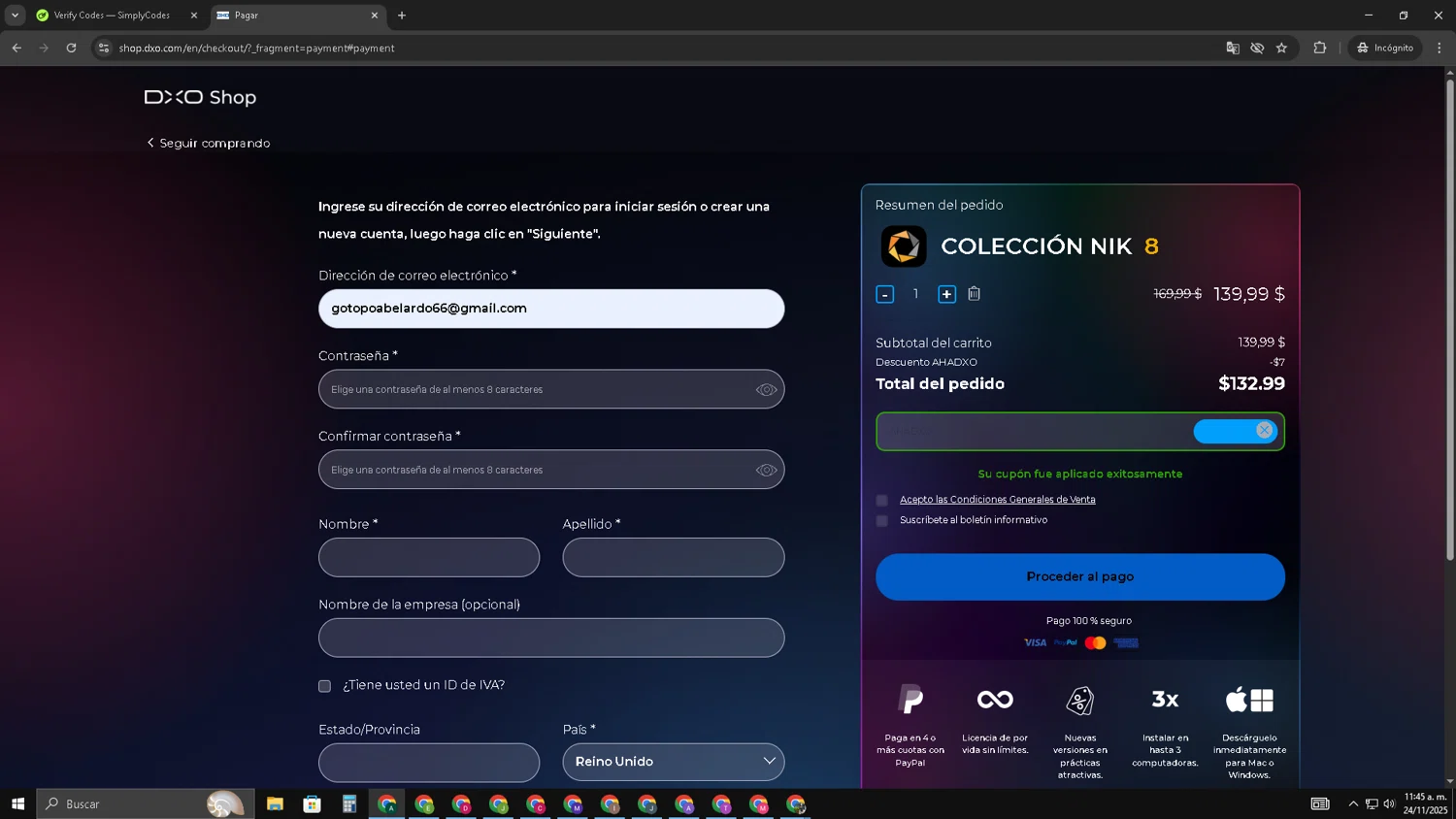Increase quantity with the plus button
This screenshot has width=1456, height=819.
pos(946,294)
